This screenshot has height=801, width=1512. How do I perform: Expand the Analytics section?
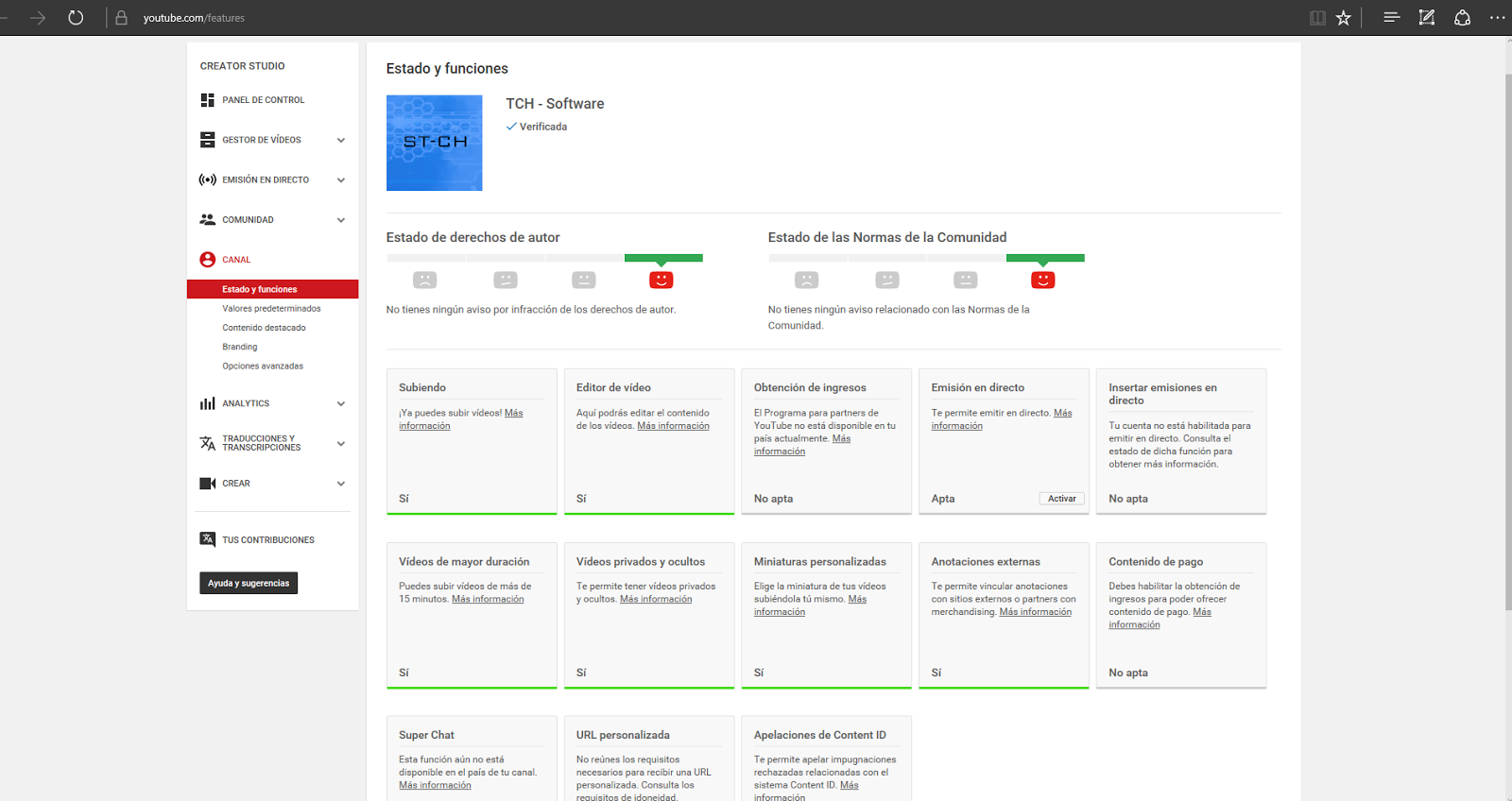click(341, 404)
